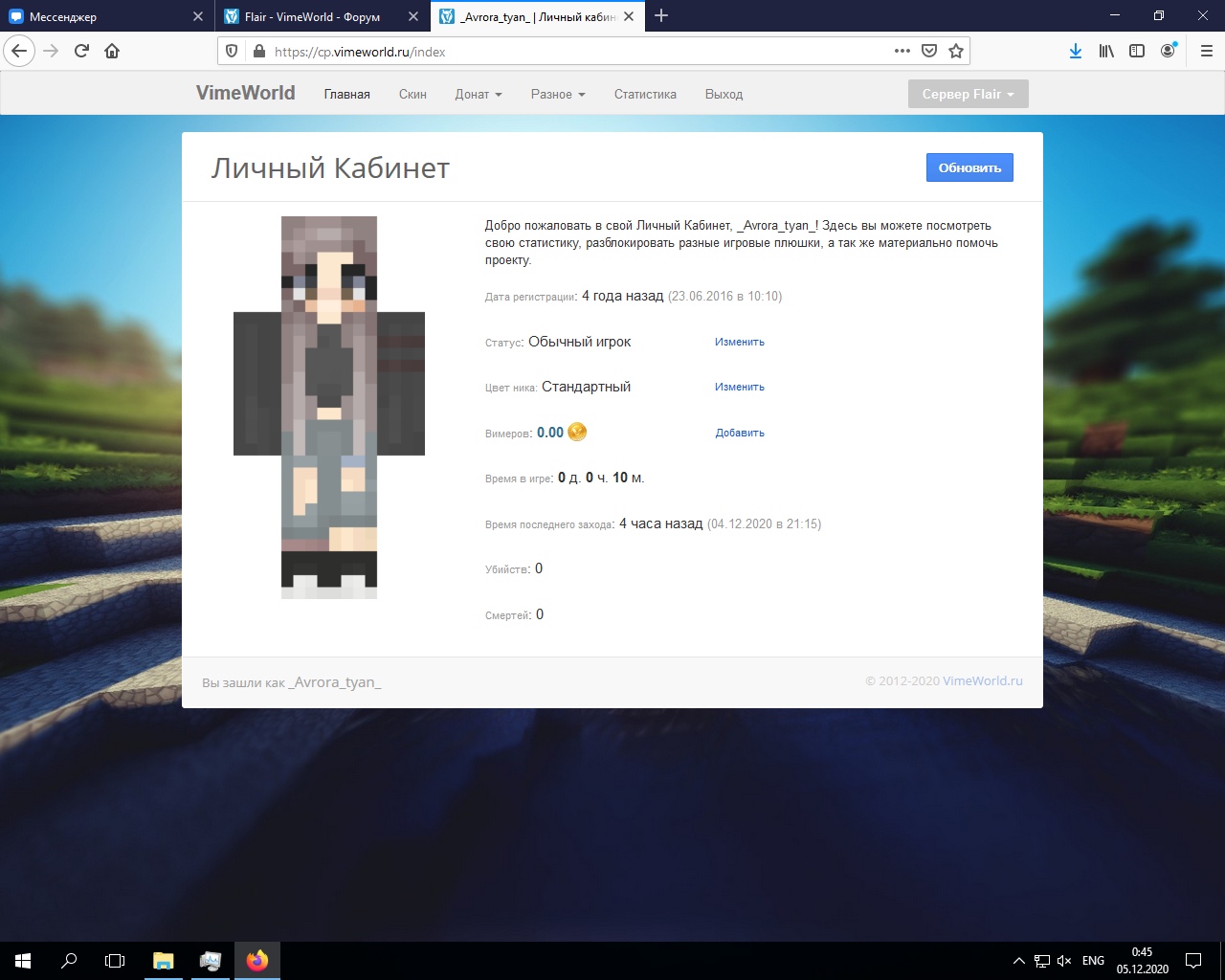Open the notification center icon

tap(1193, 961)
